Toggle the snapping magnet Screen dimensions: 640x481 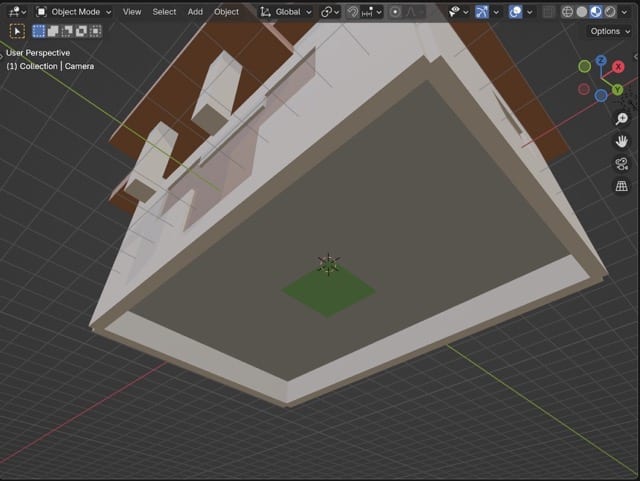pyautogui.click(x=353, y=12)
